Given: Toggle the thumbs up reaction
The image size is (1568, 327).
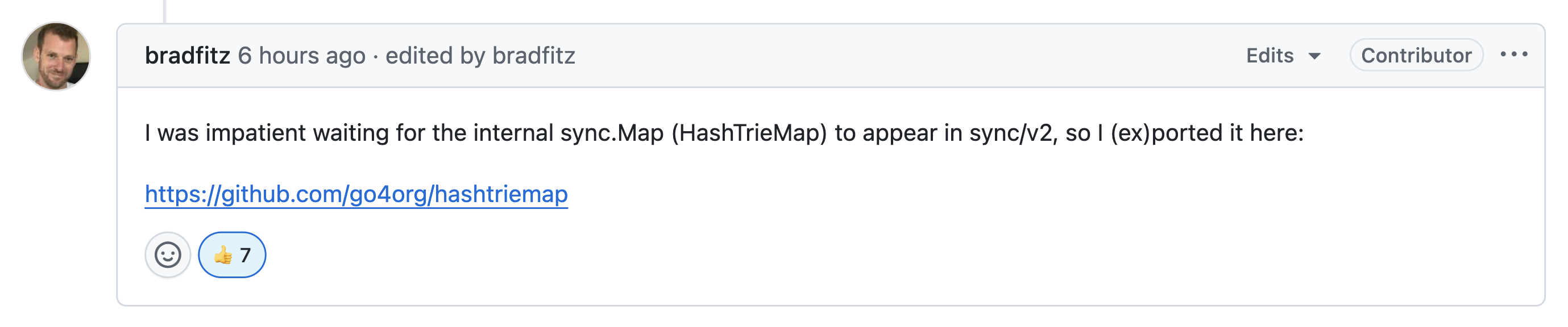Looking at the screenshot, I should [232, 255].
